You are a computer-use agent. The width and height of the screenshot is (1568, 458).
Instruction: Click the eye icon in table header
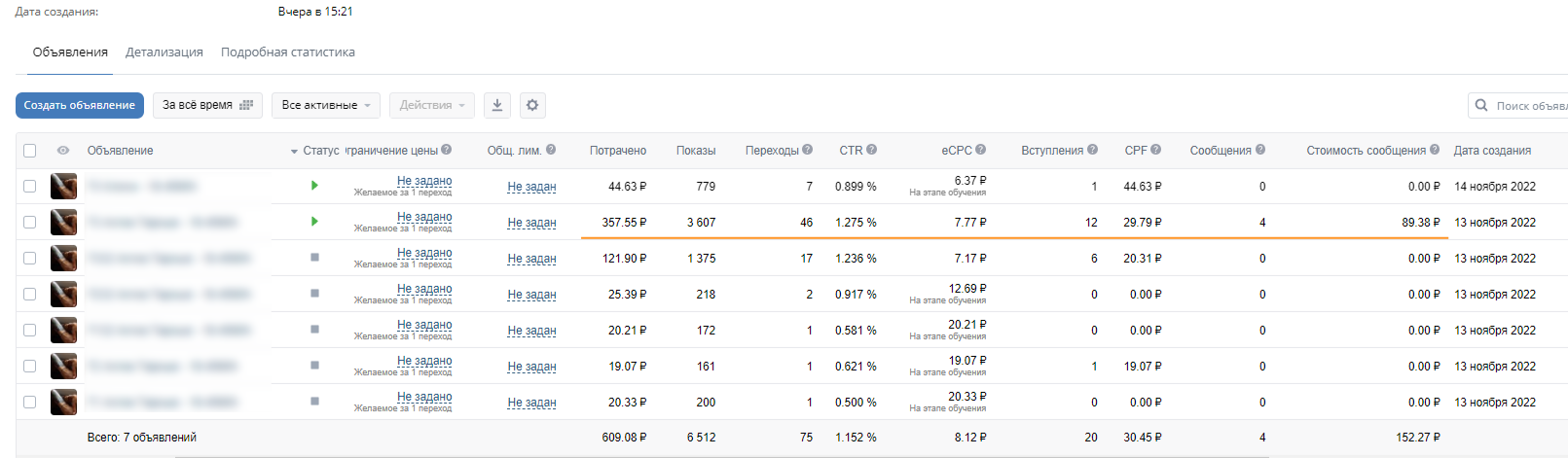click(x=63, y=151)
